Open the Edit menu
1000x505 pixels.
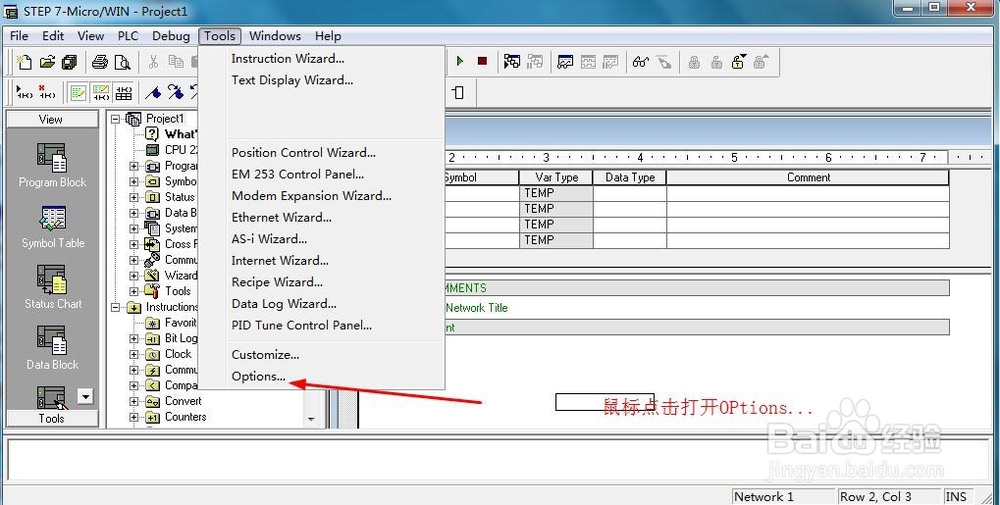(x=53, y=36)
